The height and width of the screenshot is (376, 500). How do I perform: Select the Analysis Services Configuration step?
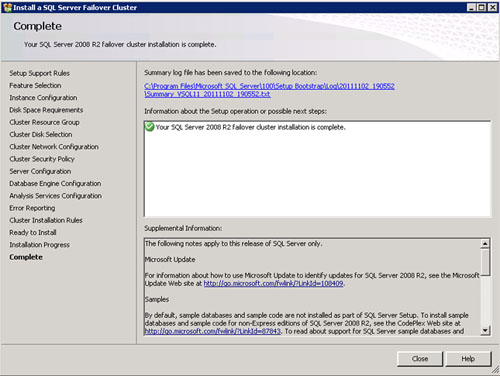click(55, 196)
